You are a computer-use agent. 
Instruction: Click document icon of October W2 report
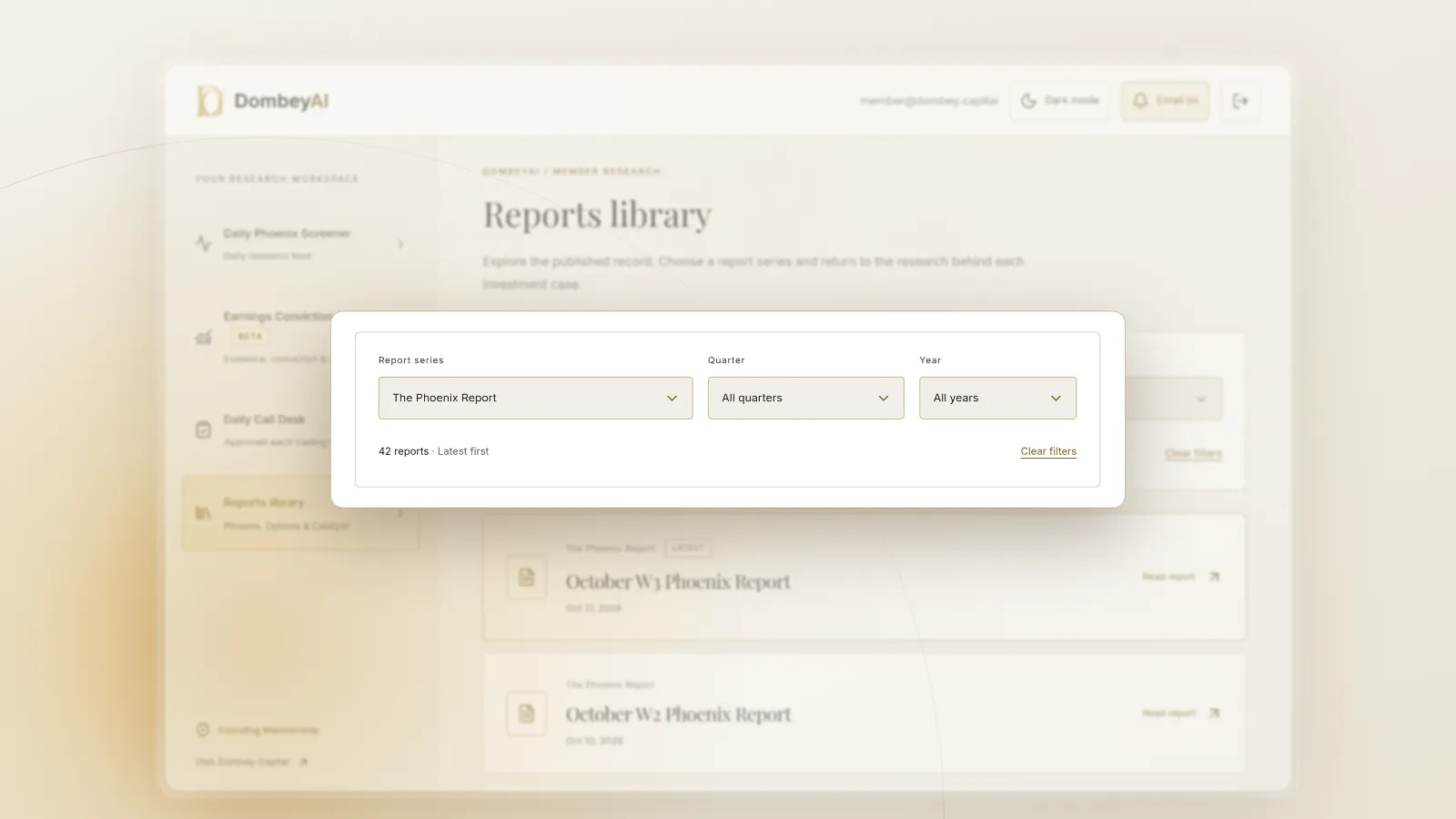526,713
